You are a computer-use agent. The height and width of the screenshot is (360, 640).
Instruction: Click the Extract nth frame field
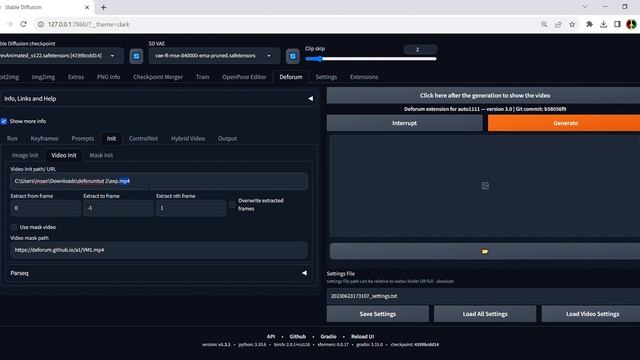[191, 208]
